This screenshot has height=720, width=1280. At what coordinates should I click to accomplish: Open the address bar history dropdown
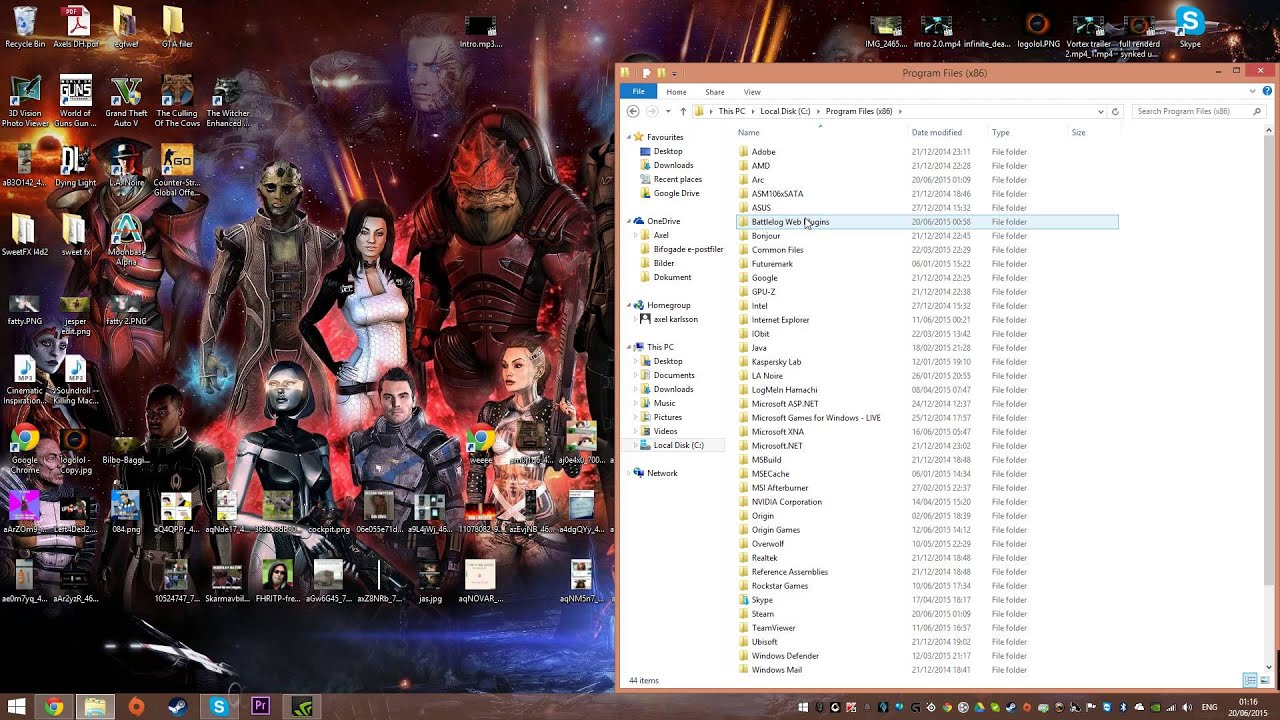tap(1100, 111)
